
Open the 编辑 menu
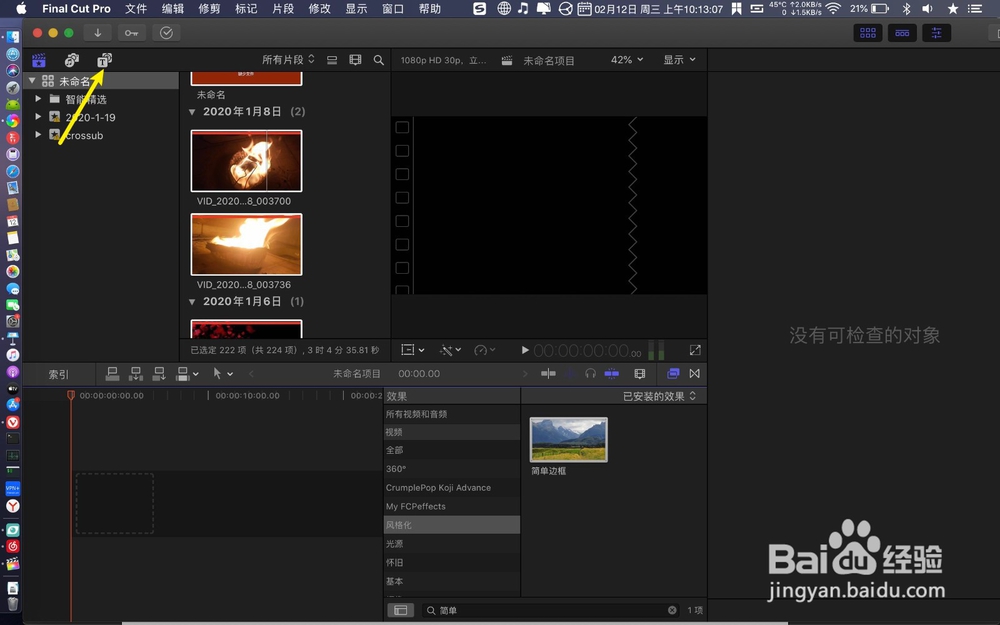pyautogui.click(x=173, y=8)
